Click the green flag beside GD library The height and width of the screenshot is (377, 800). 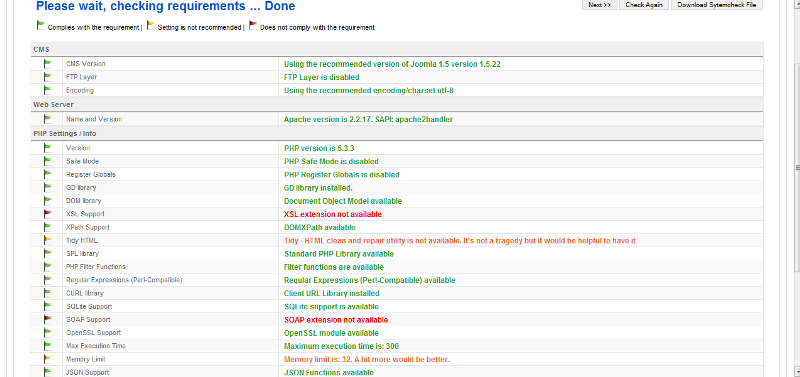tap(48, 188)
